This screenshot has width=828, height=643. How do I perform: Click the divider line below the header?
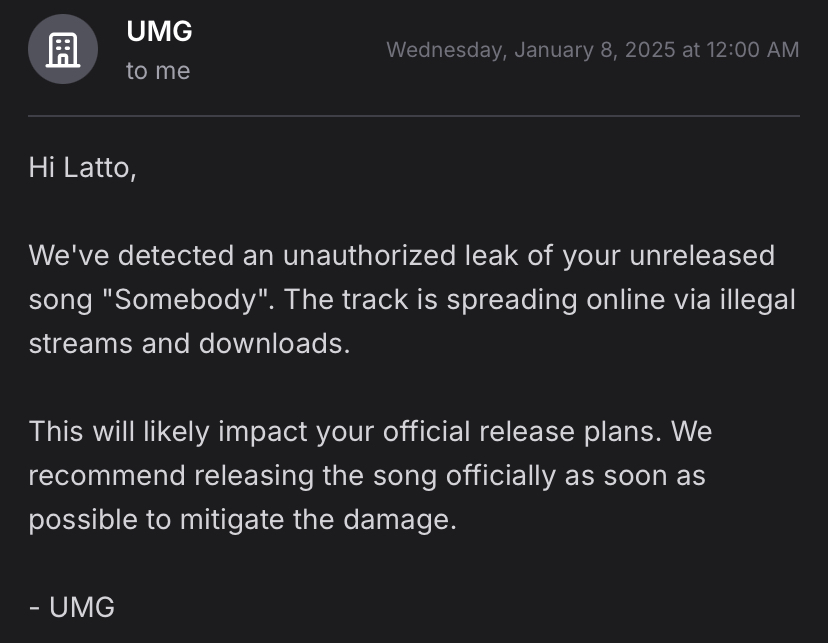click(414, 116)
